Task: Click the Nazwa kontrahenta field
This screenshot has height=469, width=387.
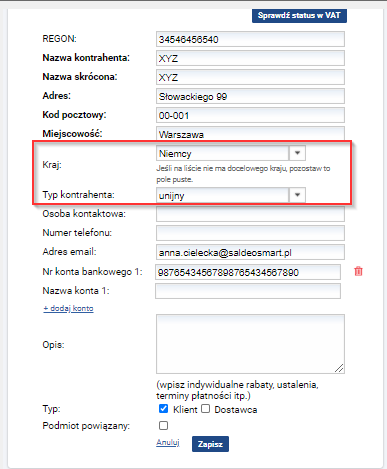Action: [250, 58]
